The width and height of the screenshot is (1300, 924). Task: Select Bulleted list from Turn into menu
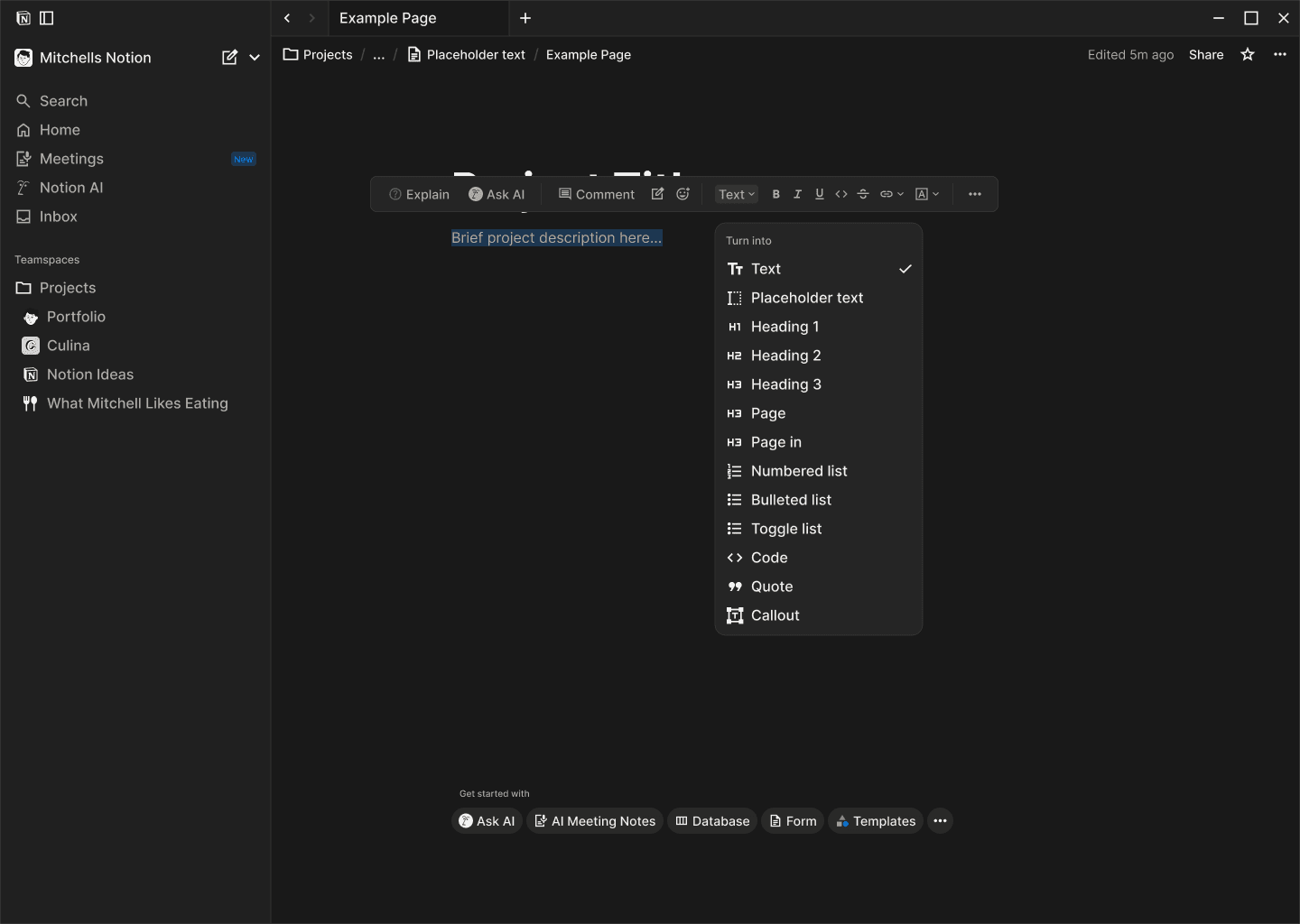click(x=791, y=500)
